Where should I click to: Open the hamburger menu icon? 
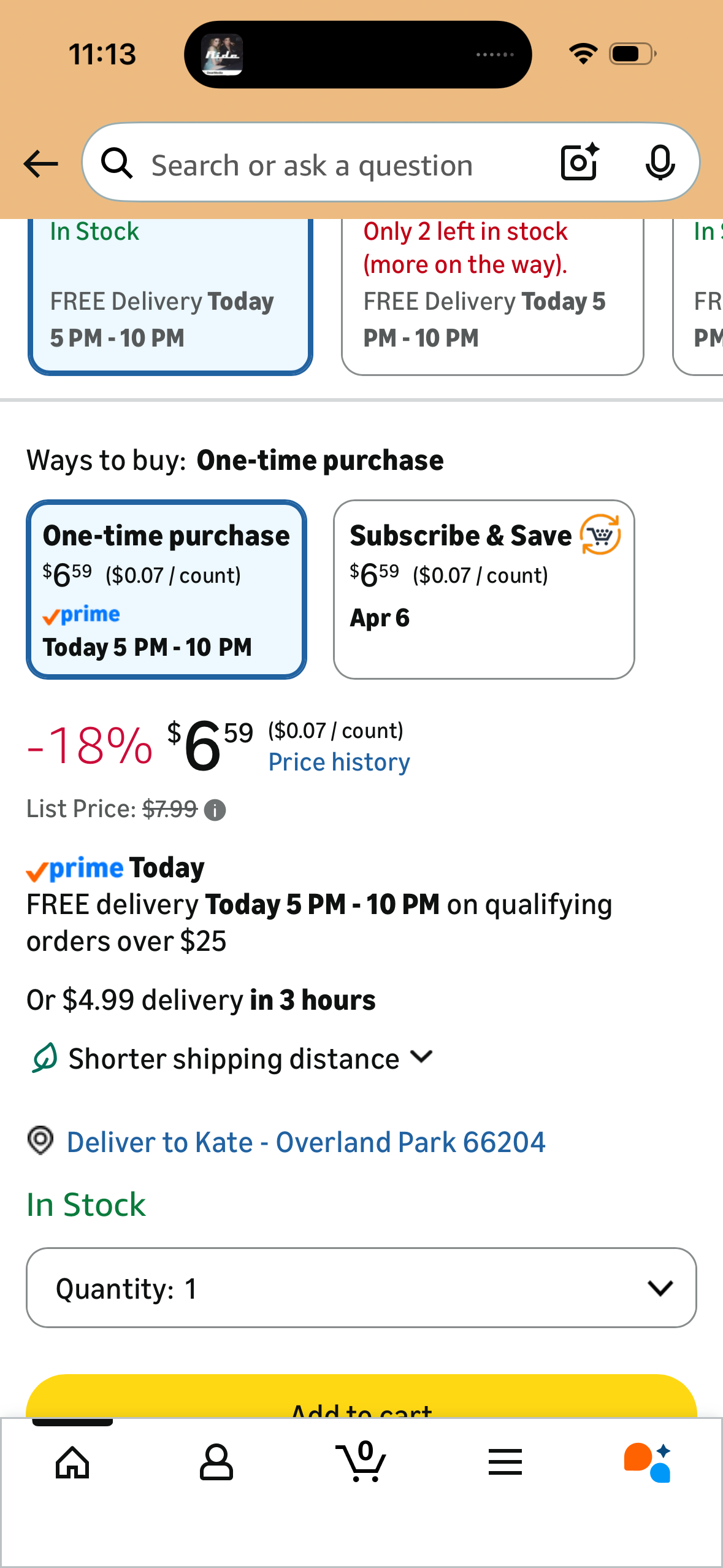[505, 1462]
